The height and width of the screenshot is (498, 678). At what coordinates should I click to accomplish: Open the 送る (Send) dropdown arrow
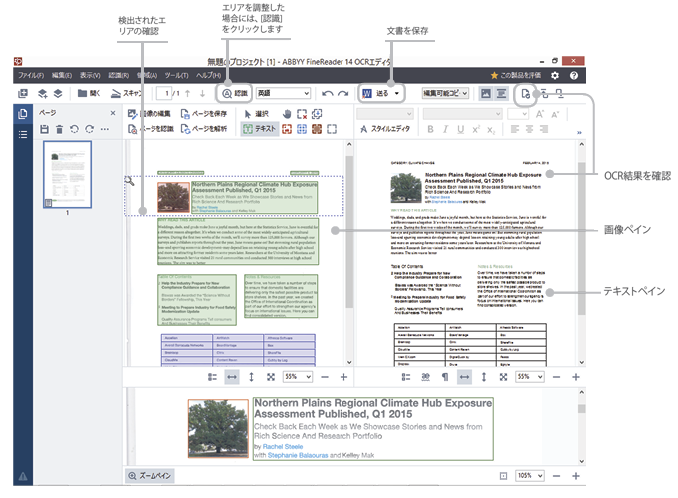click(398, 93)
